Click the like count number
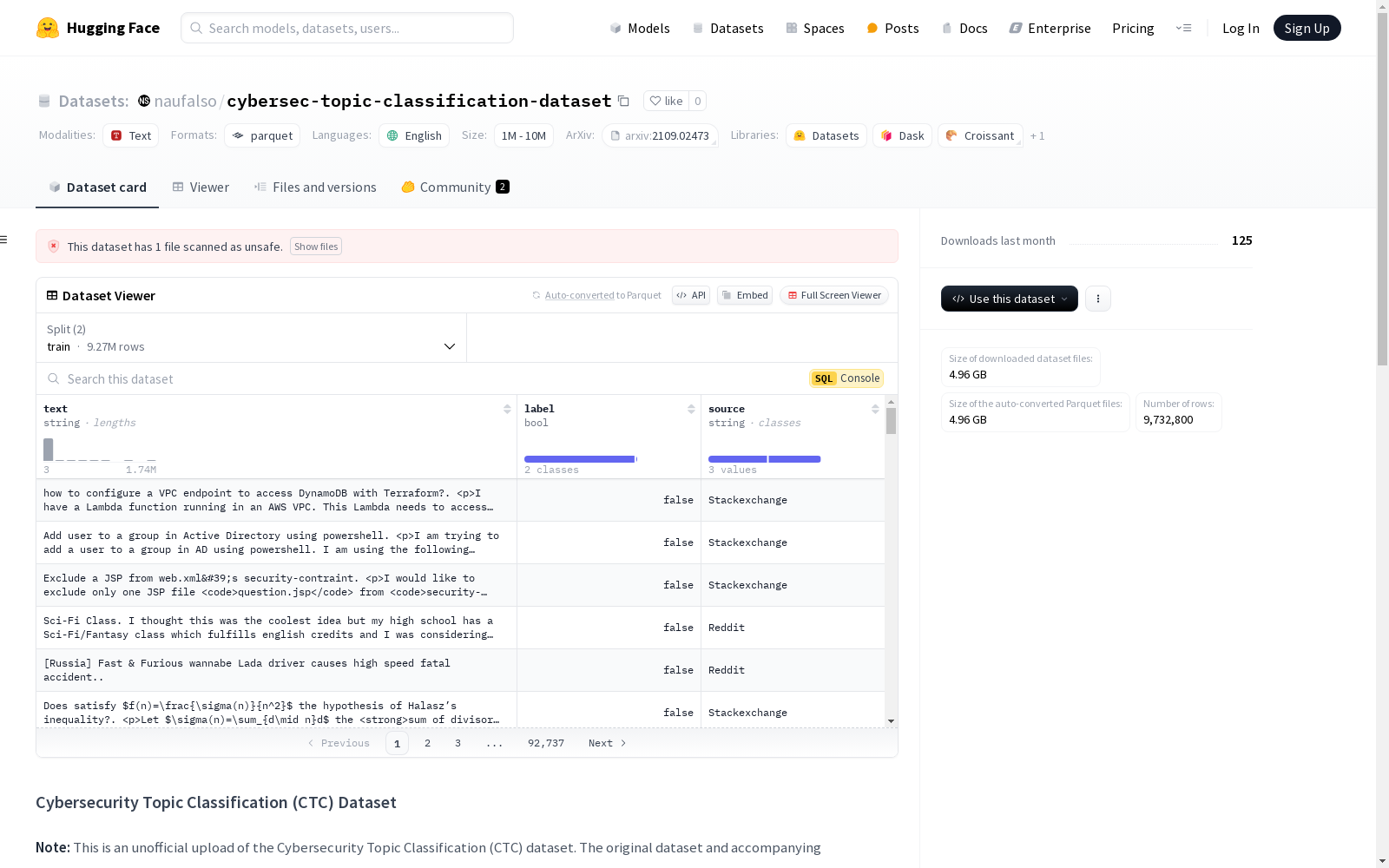1389x868 pixels. [x=697, y=101]
